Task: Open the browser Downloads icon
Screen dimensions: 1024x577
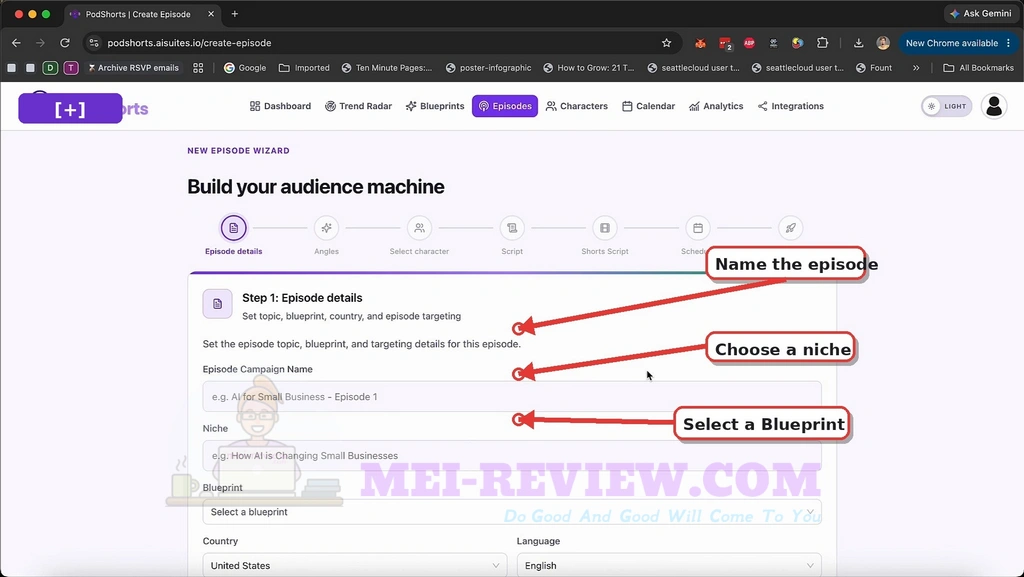Action: click(858, 43)
